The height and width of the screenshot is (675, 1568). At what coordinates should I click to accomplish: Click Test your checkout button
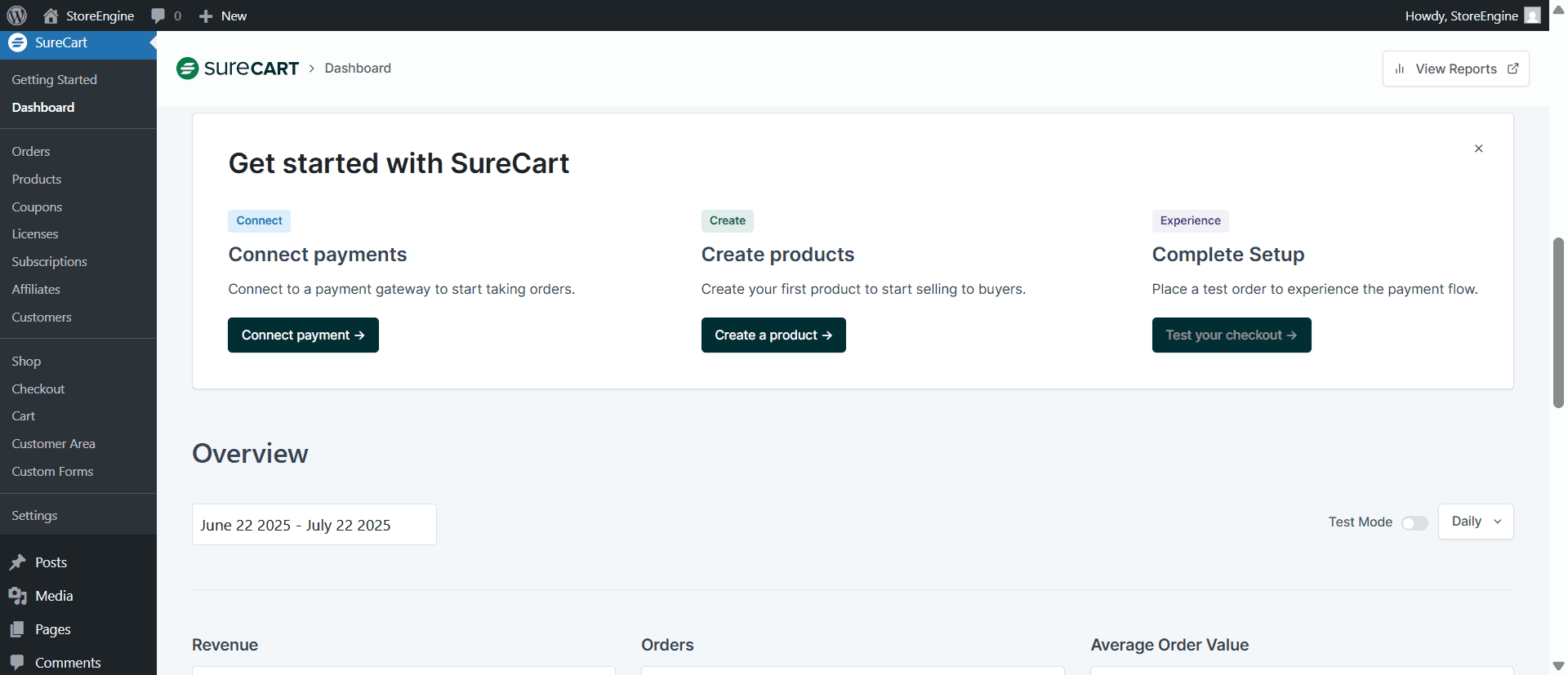1232,335
